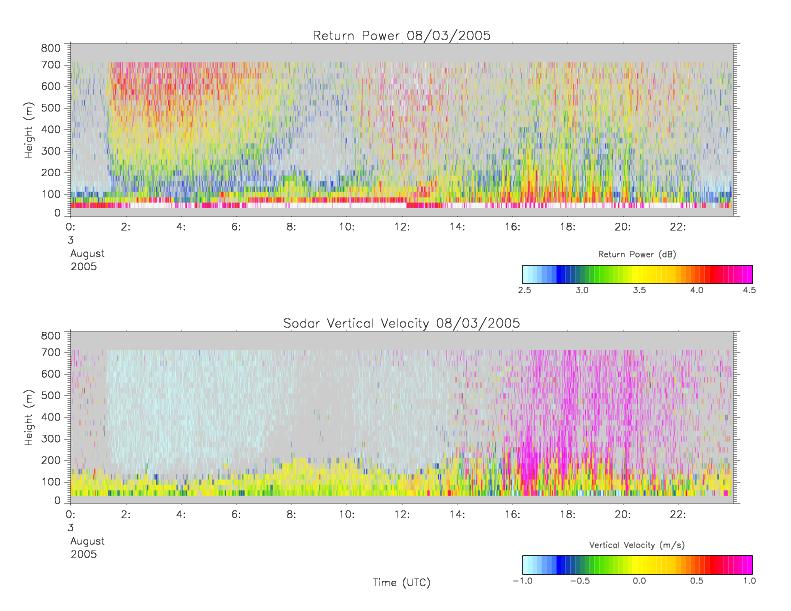Click 'Height (m)' label of Return Power plot
The width and height of the screenshot is (791, 611).
point(29,130)
